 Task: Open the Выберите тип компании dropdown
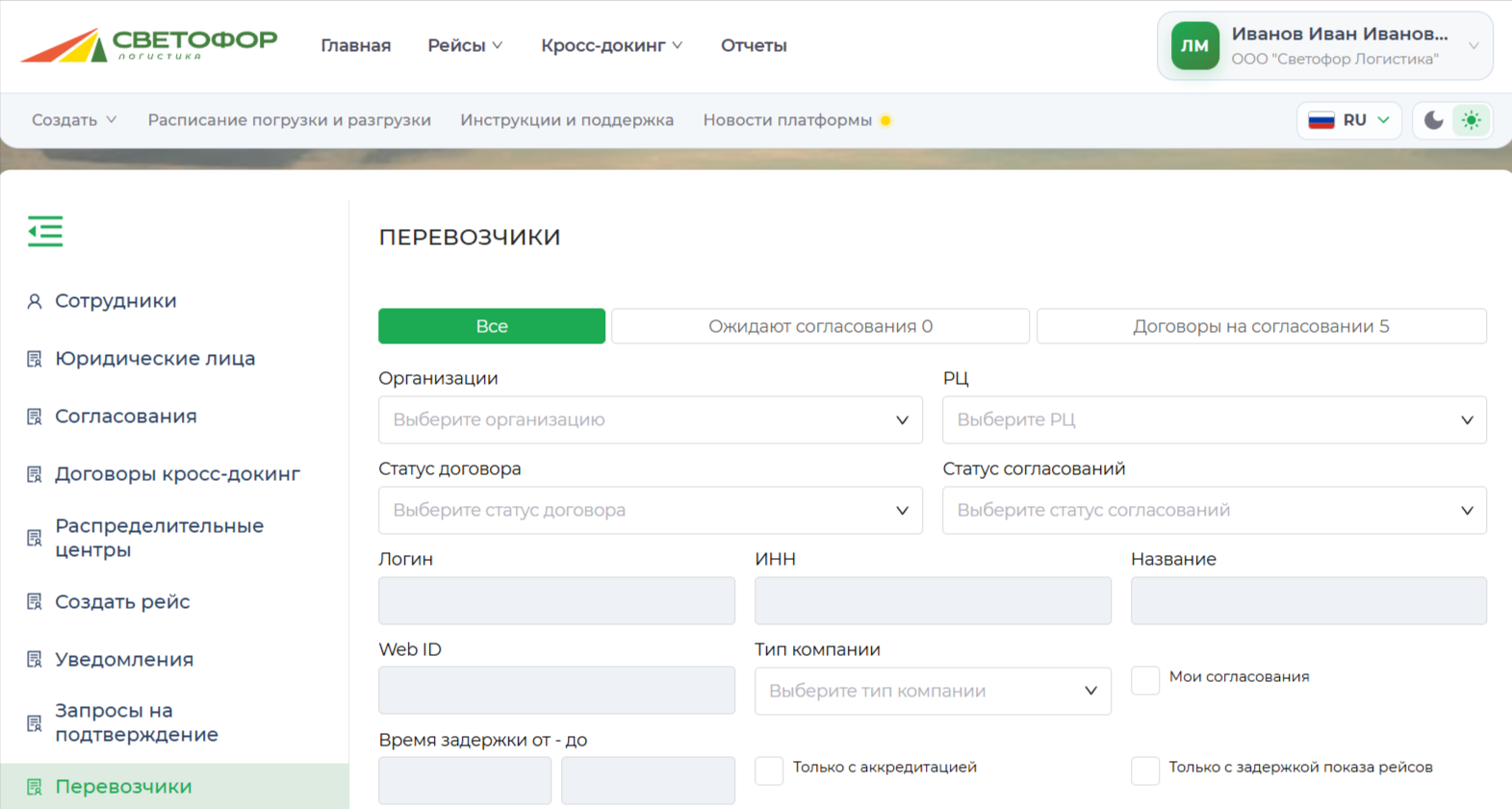pyautogui.click(x=933, y=691)
